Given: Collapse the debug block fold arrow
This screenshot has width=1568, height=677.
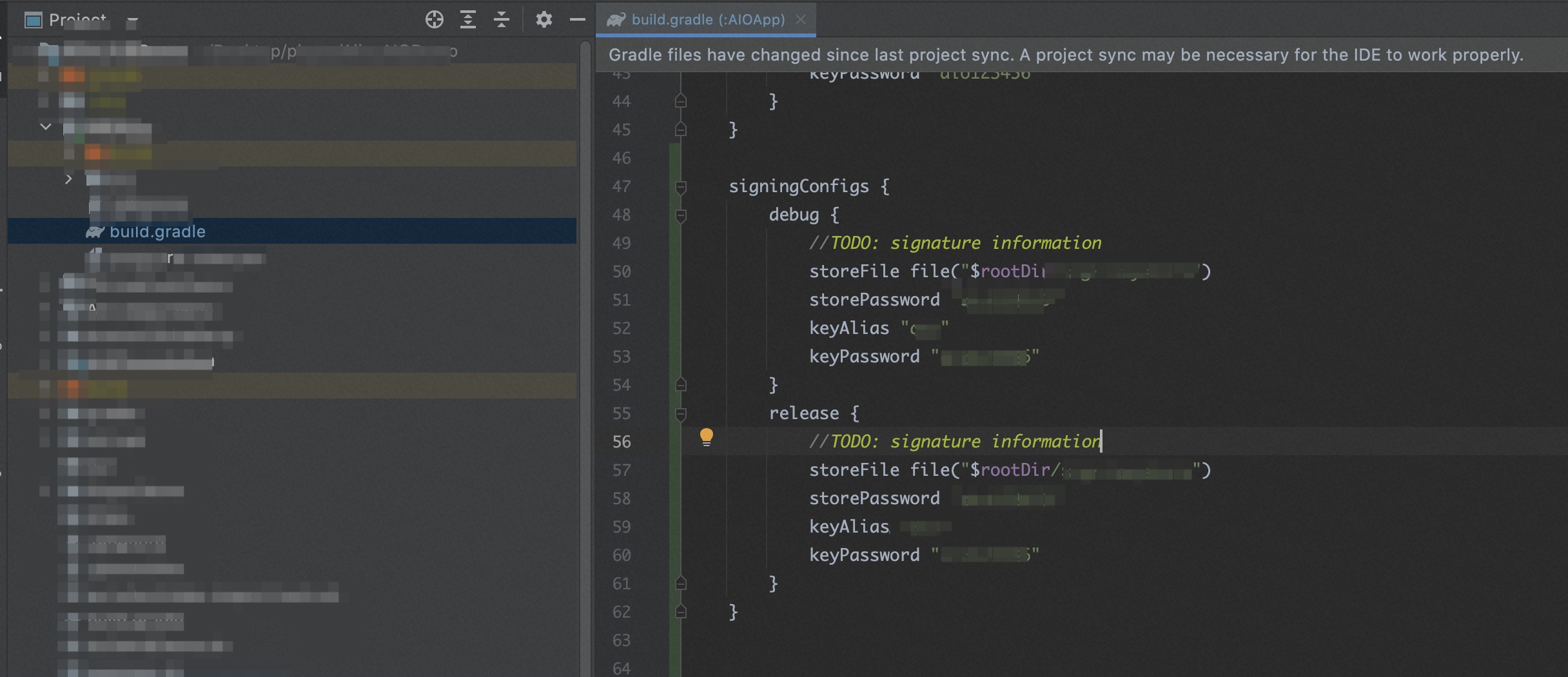Looking at the screenshot, I should coord(680,215).
